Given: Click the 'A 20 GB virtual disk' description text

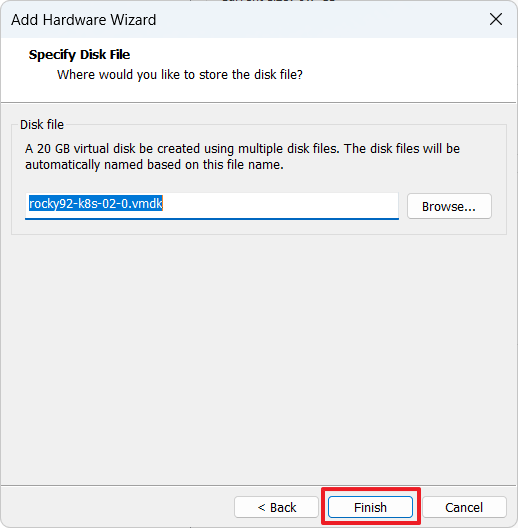Looking at the screenshot, I should click(242, 157).
